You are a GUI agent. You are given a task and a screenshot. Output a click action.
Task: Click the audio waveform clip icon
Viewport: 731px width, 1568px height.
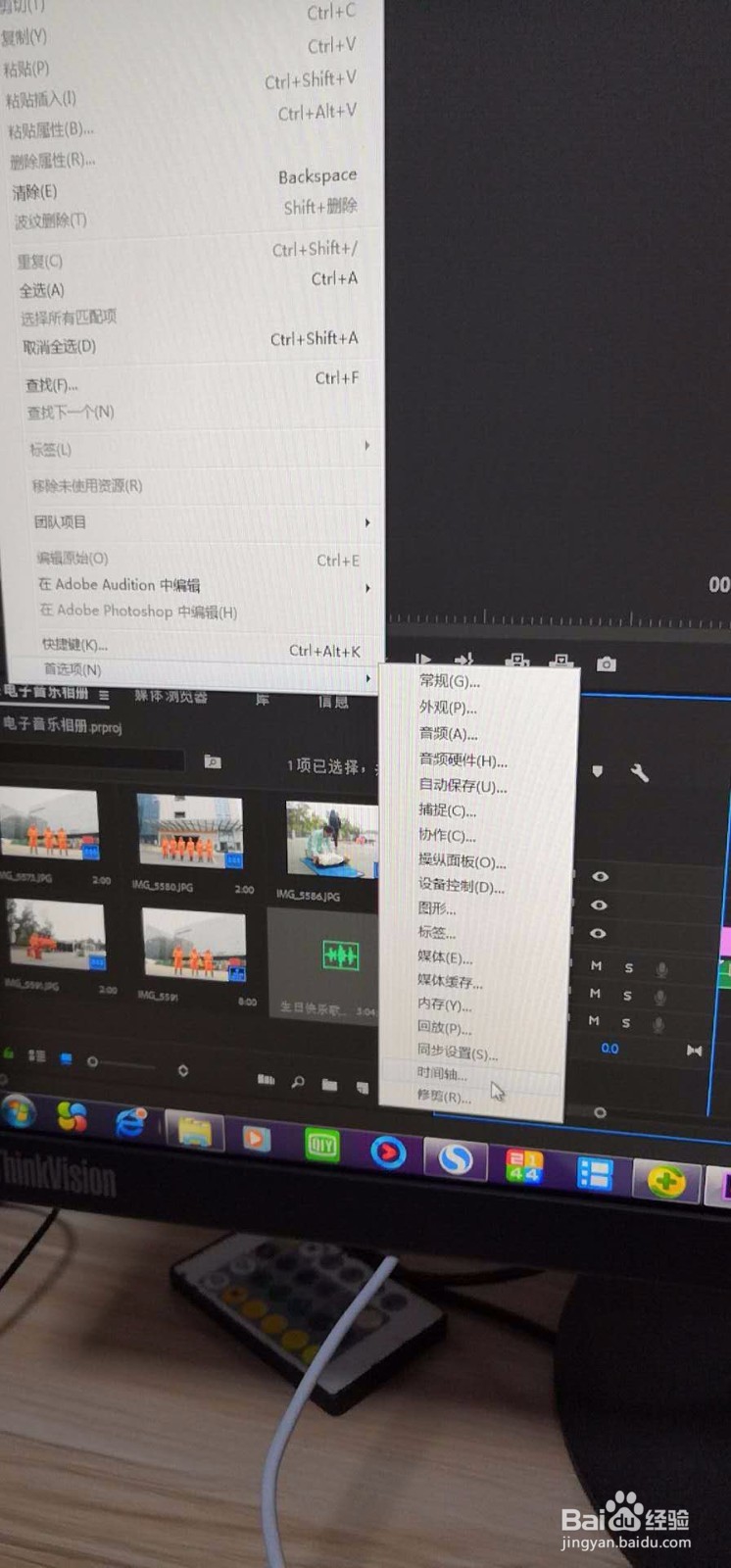coord(341,955)
